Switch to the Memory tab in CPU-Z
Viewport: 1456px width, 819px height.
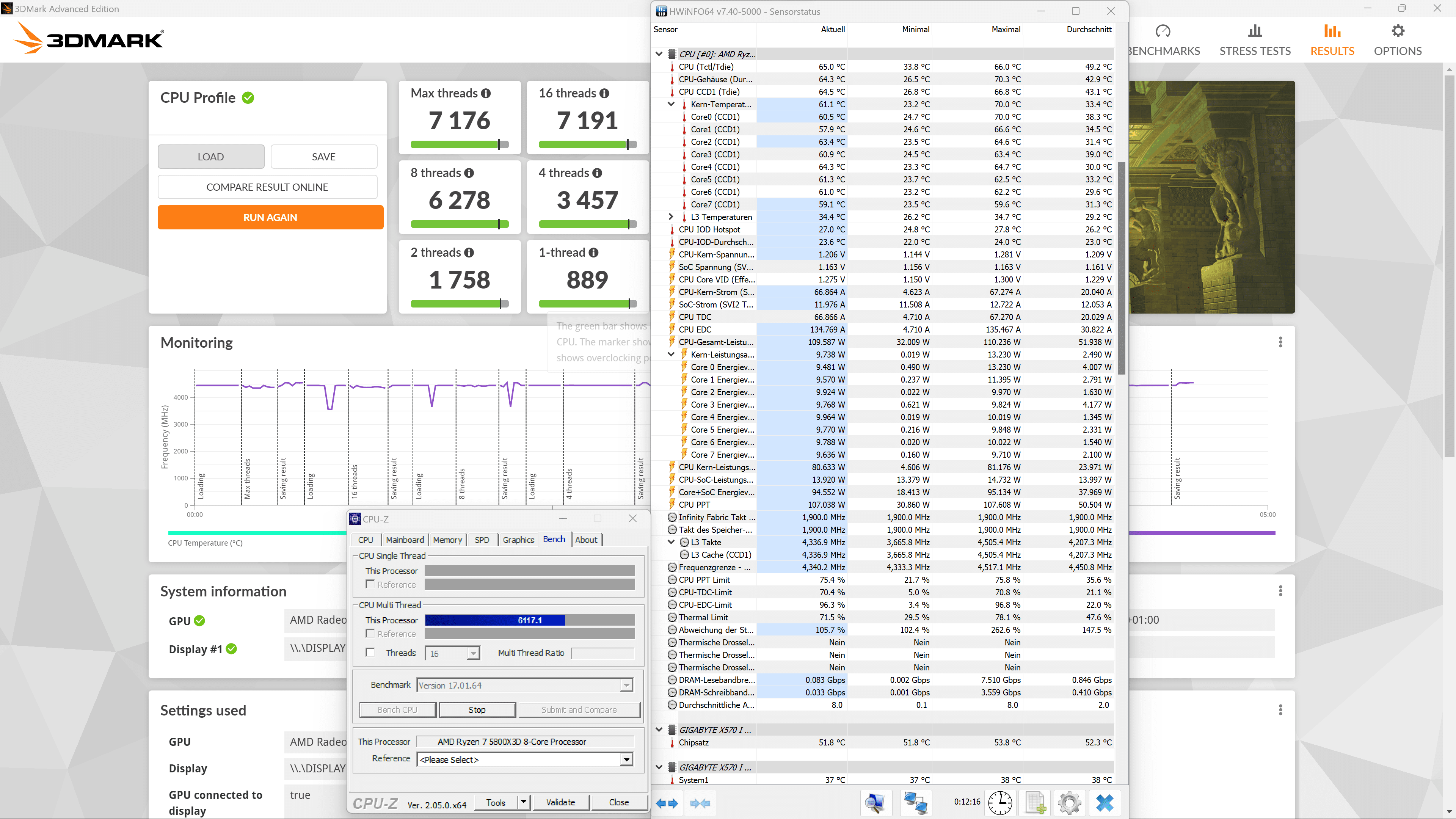pos(447,540)
